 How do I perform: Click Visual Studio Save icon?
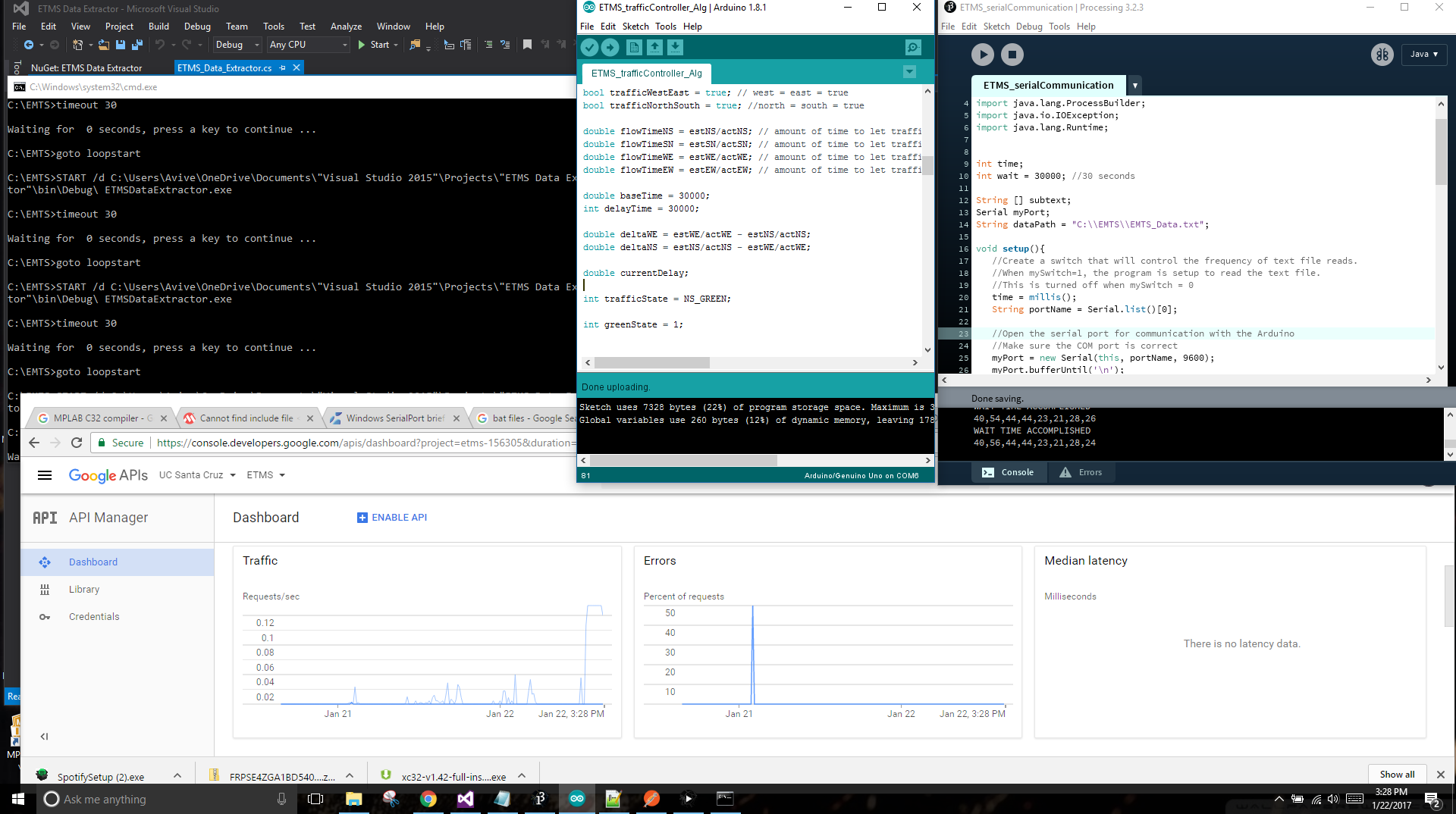coord(120,45)
